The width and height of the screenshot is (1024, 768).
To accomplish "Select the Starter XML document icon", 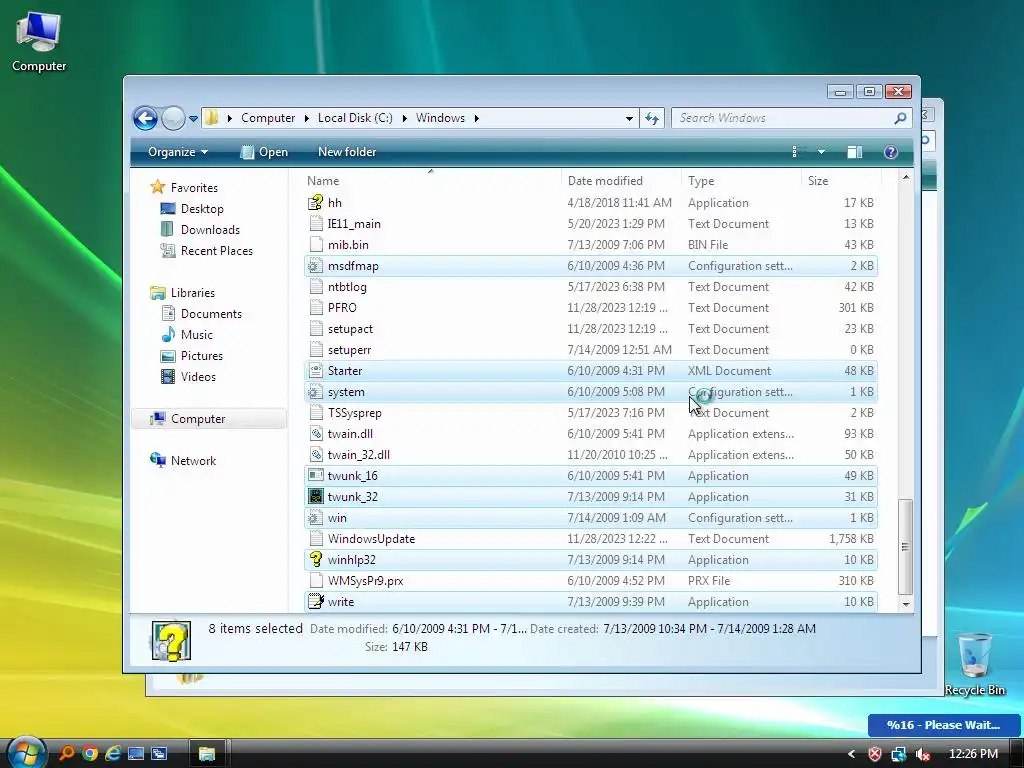I will [315, 371].
